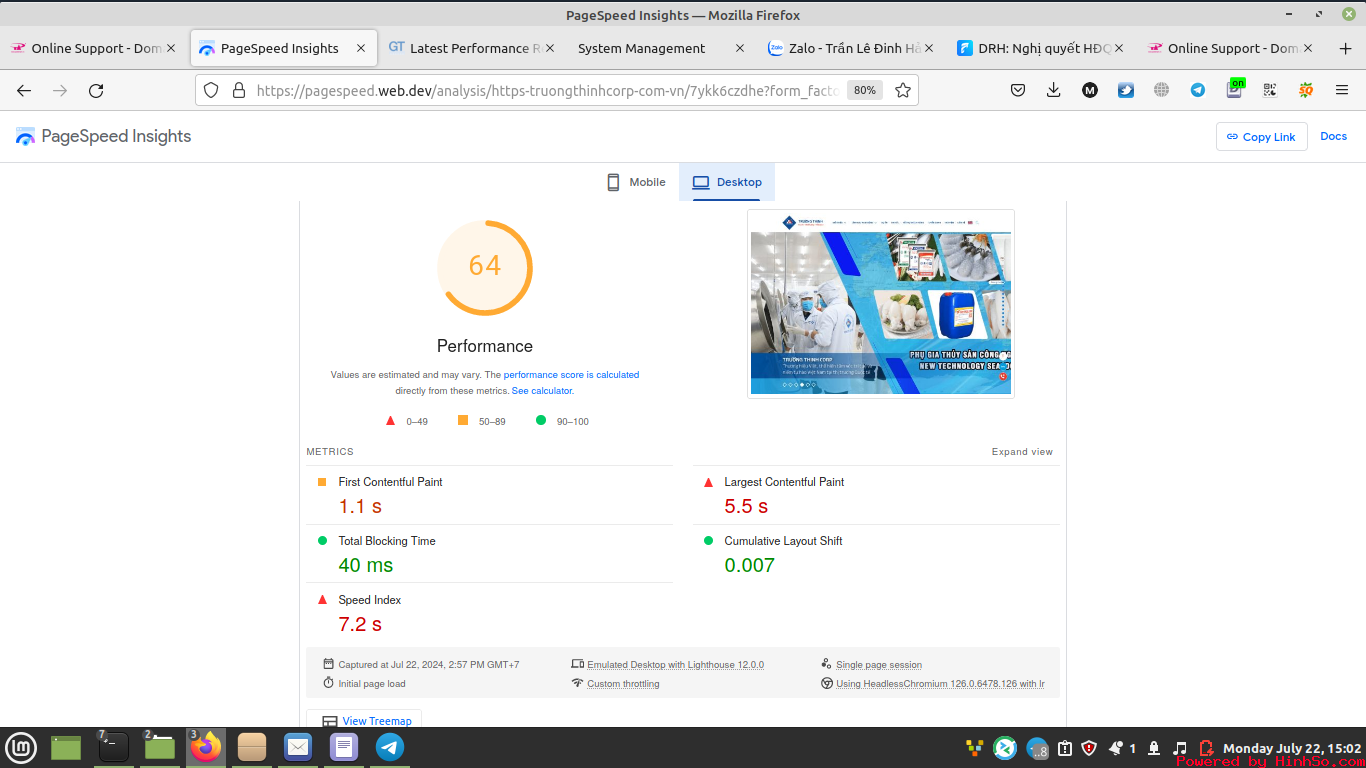1366x768 pixels.
Task: Click Cumulative Layout Shift metric label
Action: 783,541
